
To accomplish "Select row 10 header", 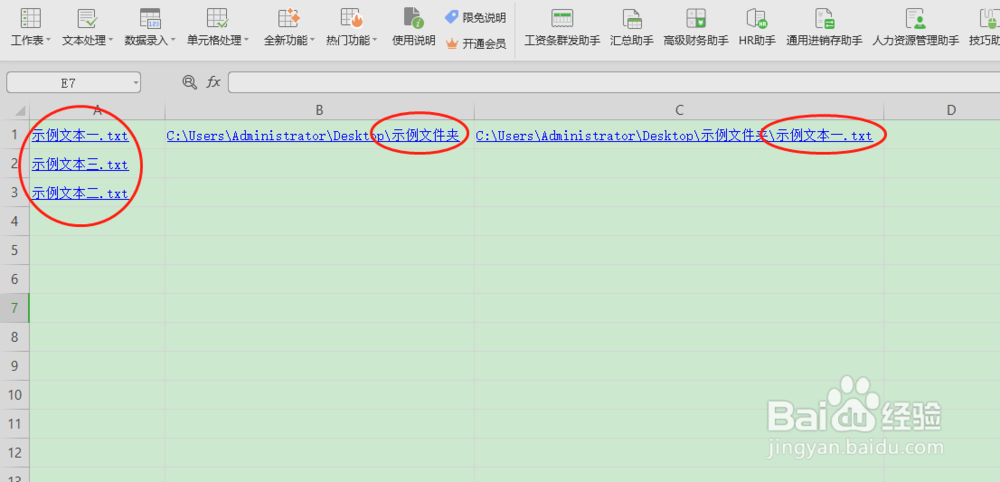I will point(15,395).
